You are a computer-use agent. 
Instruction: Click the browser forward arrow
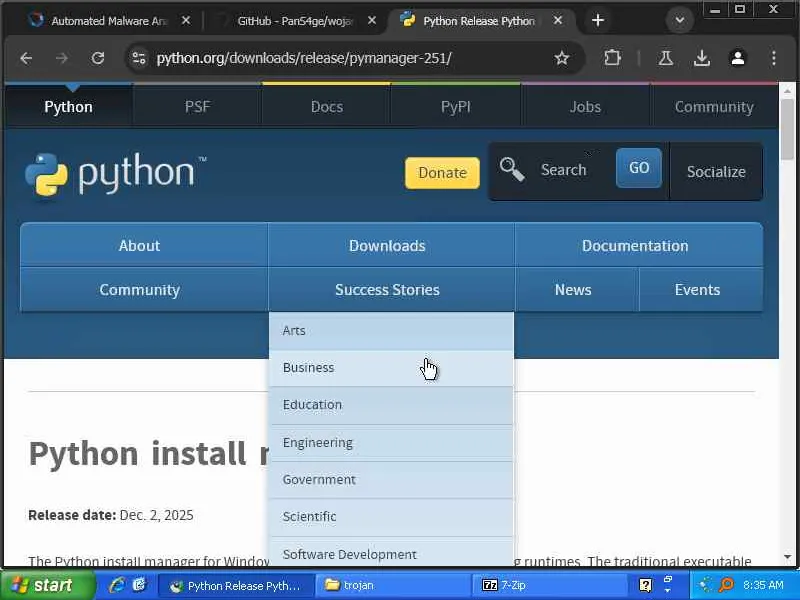click(62, 59)
